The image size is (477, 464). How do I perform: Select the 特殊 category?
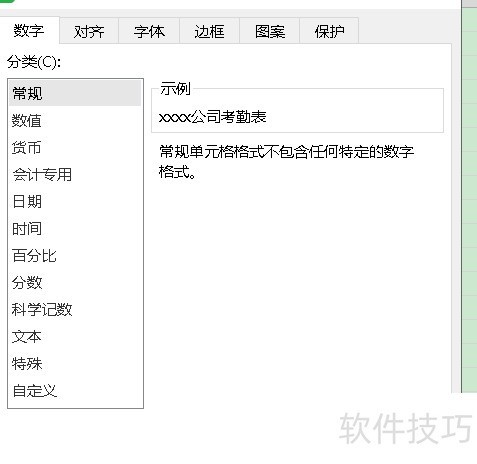pyautogui.click(x=75, y=364)
